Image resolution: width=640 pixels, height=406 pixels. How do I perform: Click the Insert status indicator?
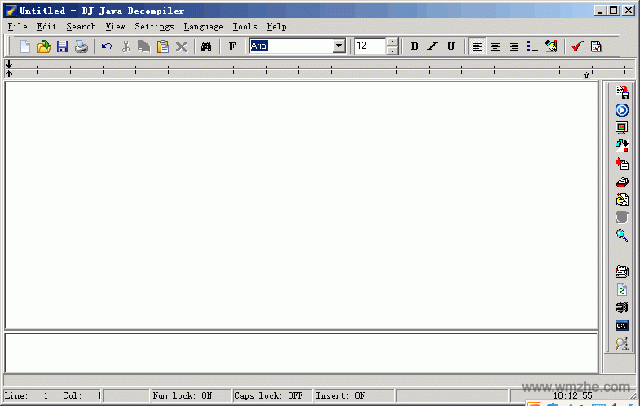pos(354,395)
